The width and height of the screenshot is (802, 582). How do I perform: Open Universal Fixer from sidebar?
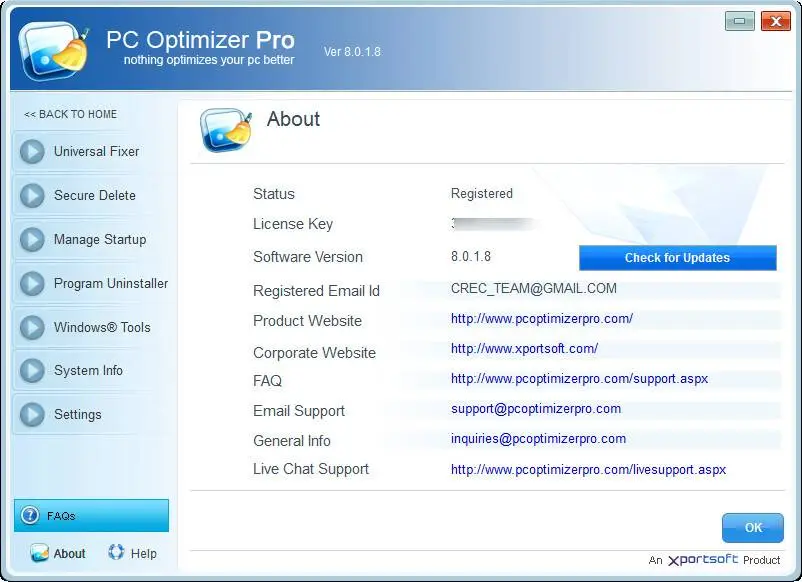pos(95,151)
